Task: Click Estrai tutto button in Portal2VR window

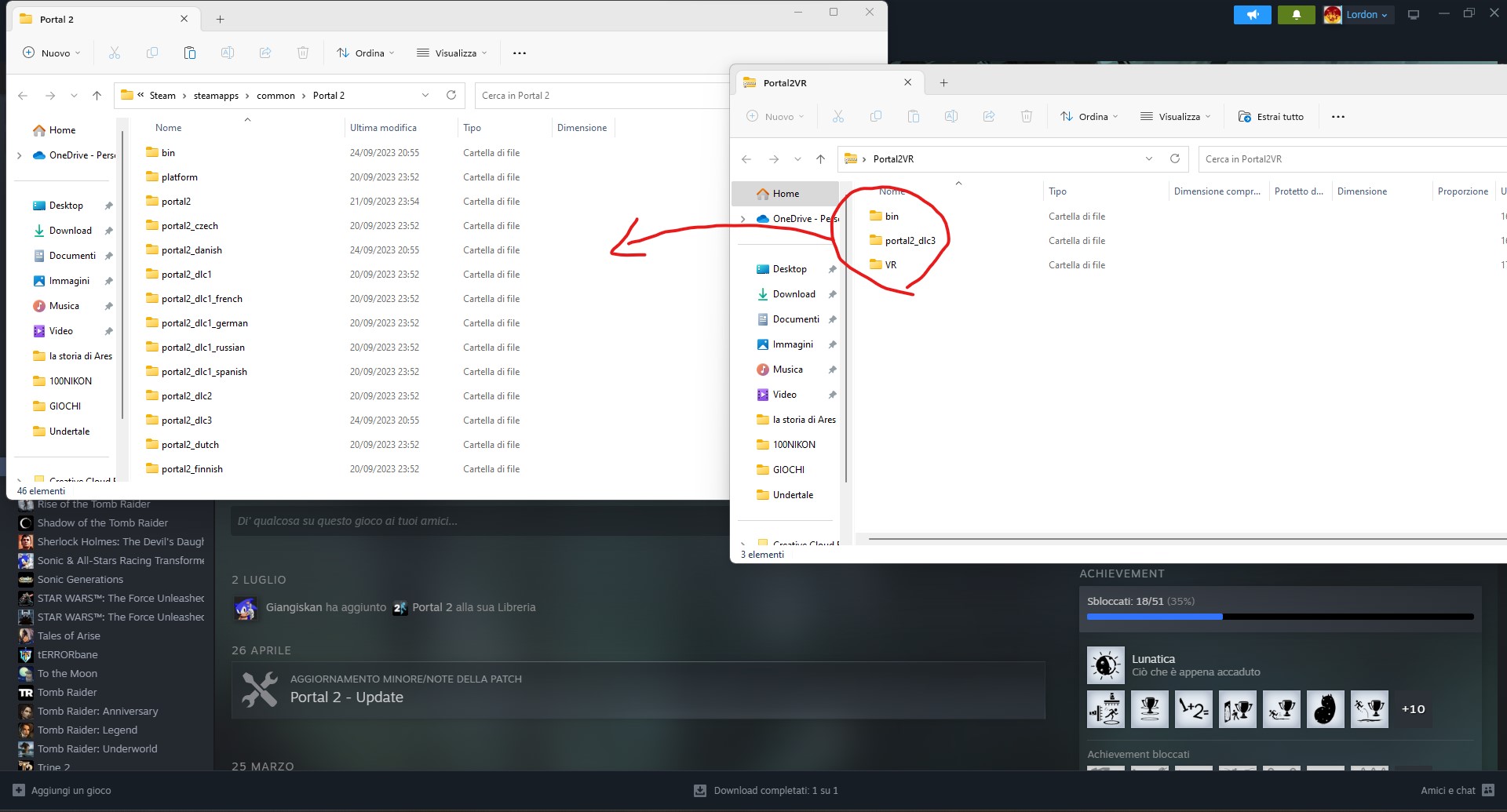Action: (1271, 116)
